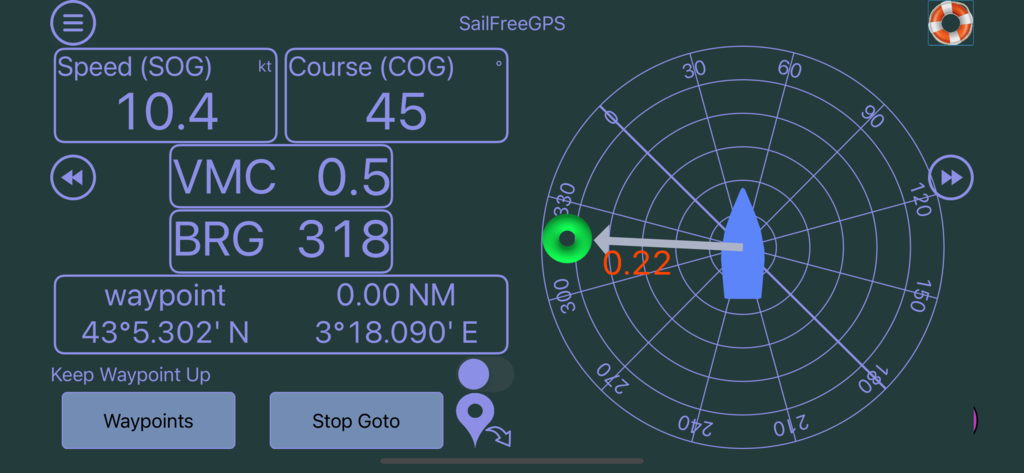Tap the waypoint coordinates panel
Screen dimensions: 1024x473
pos(281,314)
